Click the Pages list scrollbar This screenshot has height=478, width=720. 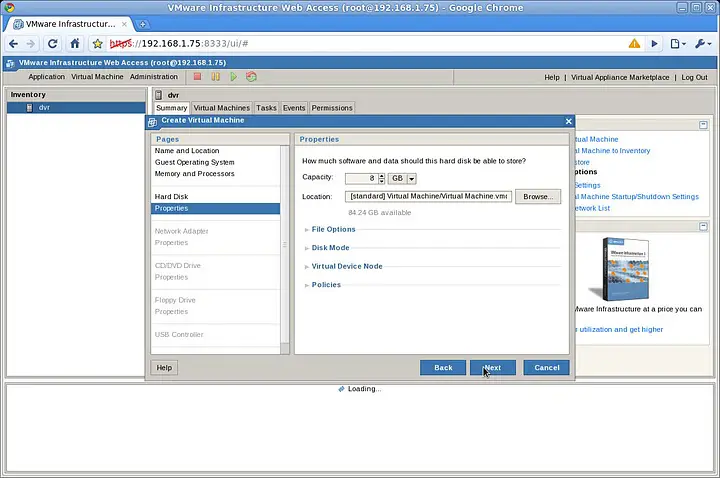point(285,245)
